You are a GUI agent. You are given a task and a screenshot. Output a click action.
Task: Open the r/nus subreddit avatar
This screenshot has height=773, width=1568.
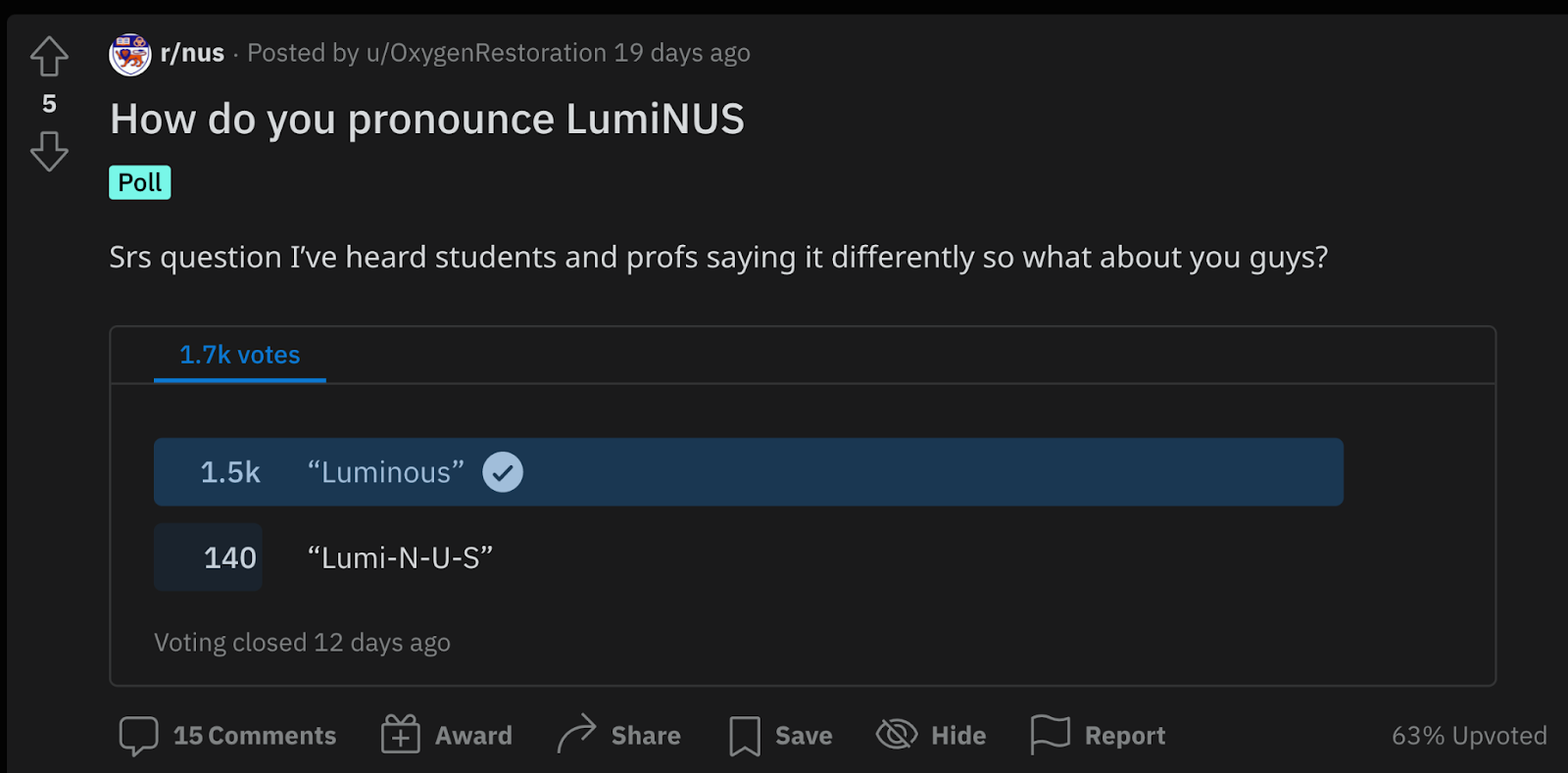[x=130, y=54]
